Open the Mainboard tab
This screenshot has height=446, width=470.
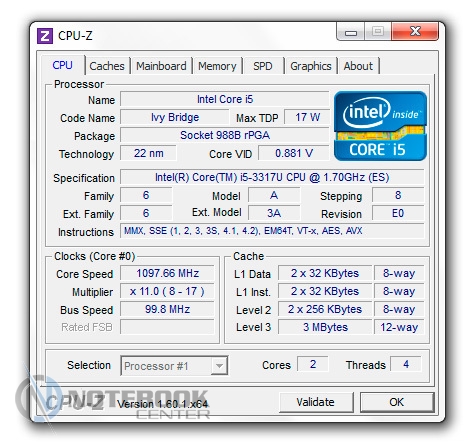pyautogui.click(x=161, y=66)
